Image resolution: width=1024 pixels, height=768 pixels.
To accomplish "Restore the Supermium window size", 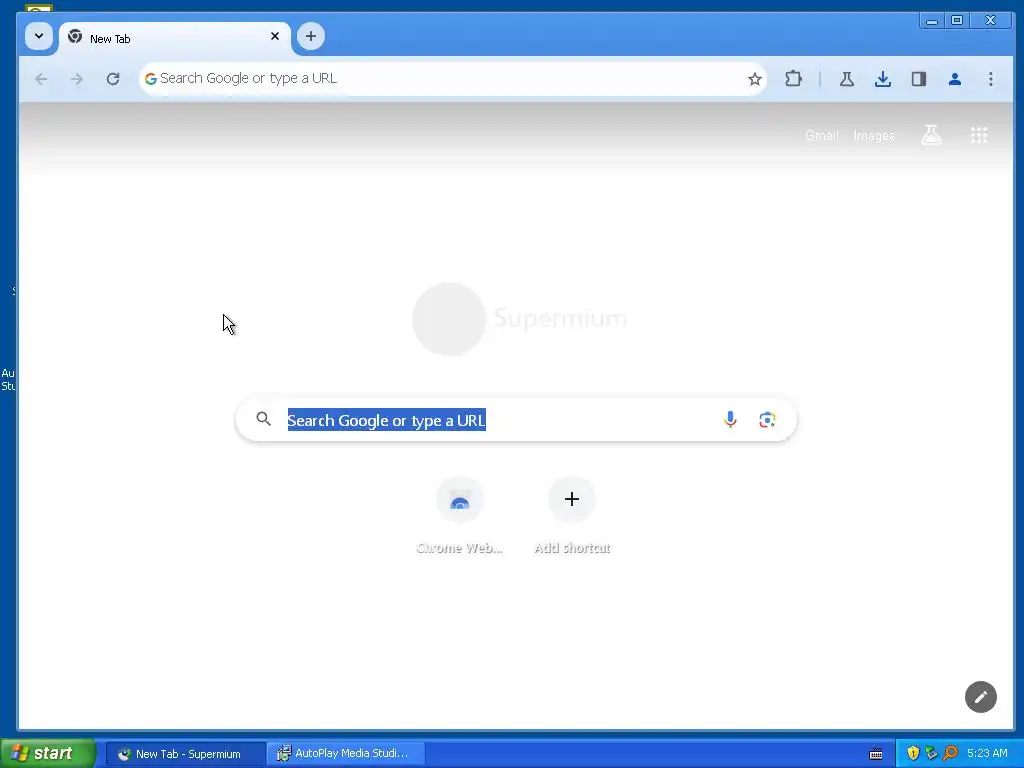I will (x=957, y=21).
